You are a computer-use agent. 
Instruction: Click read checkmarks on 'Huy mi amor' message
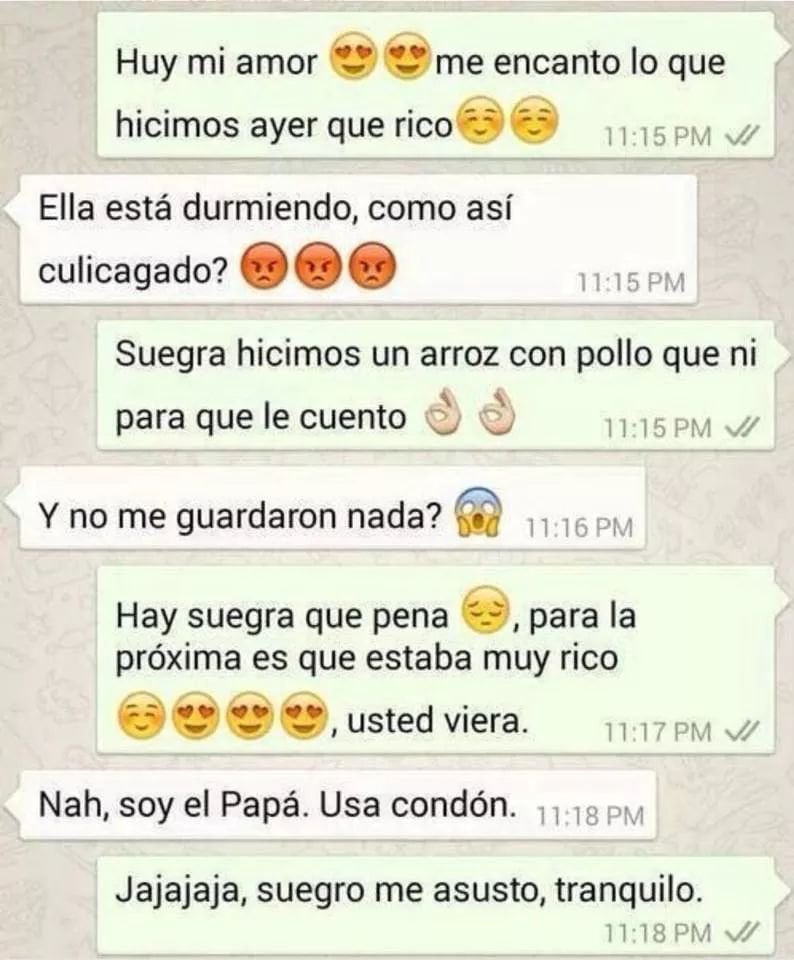tap(743, 133)
